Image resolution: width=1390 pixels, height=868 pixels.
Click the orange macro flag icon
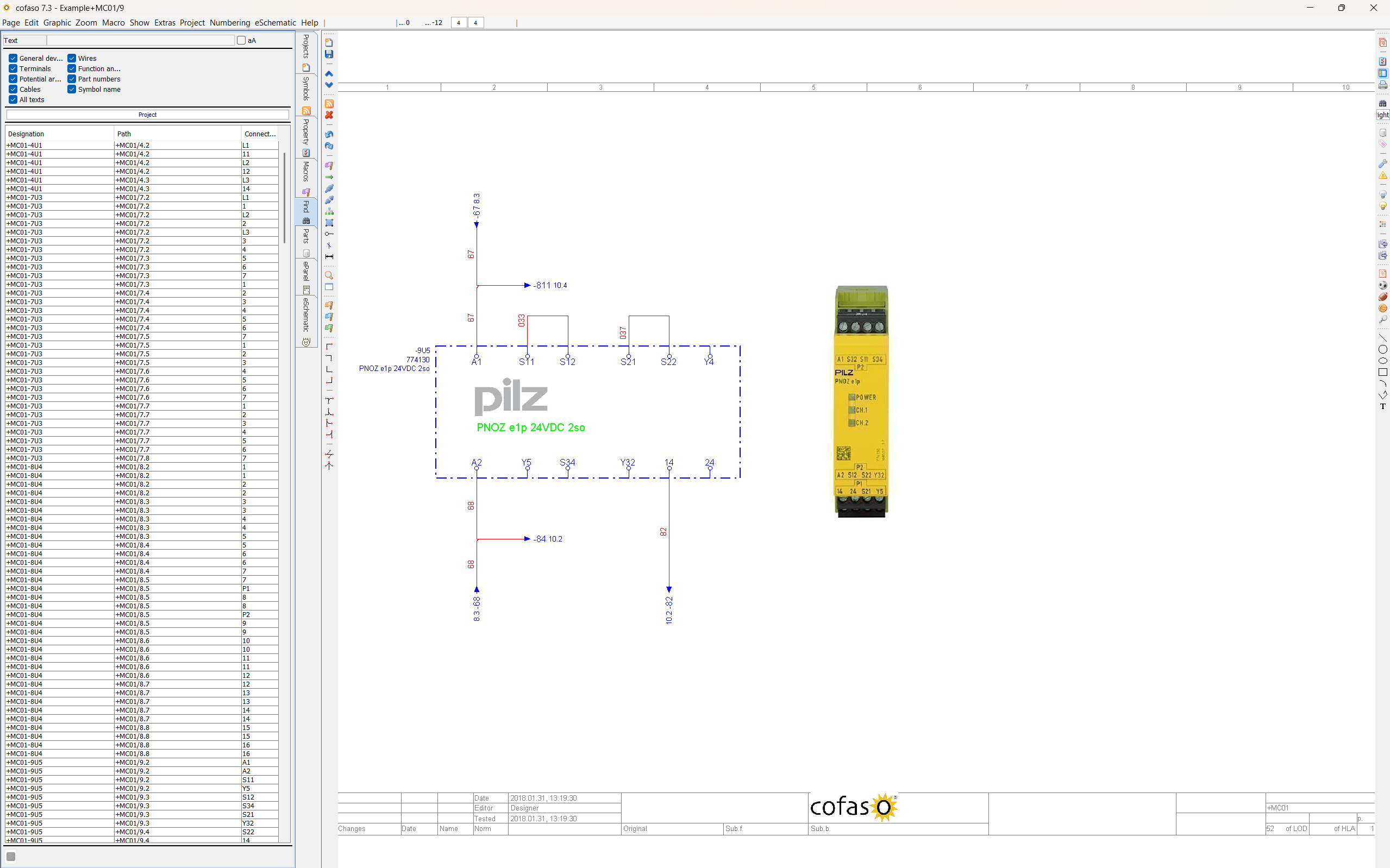tap(329, 305)
